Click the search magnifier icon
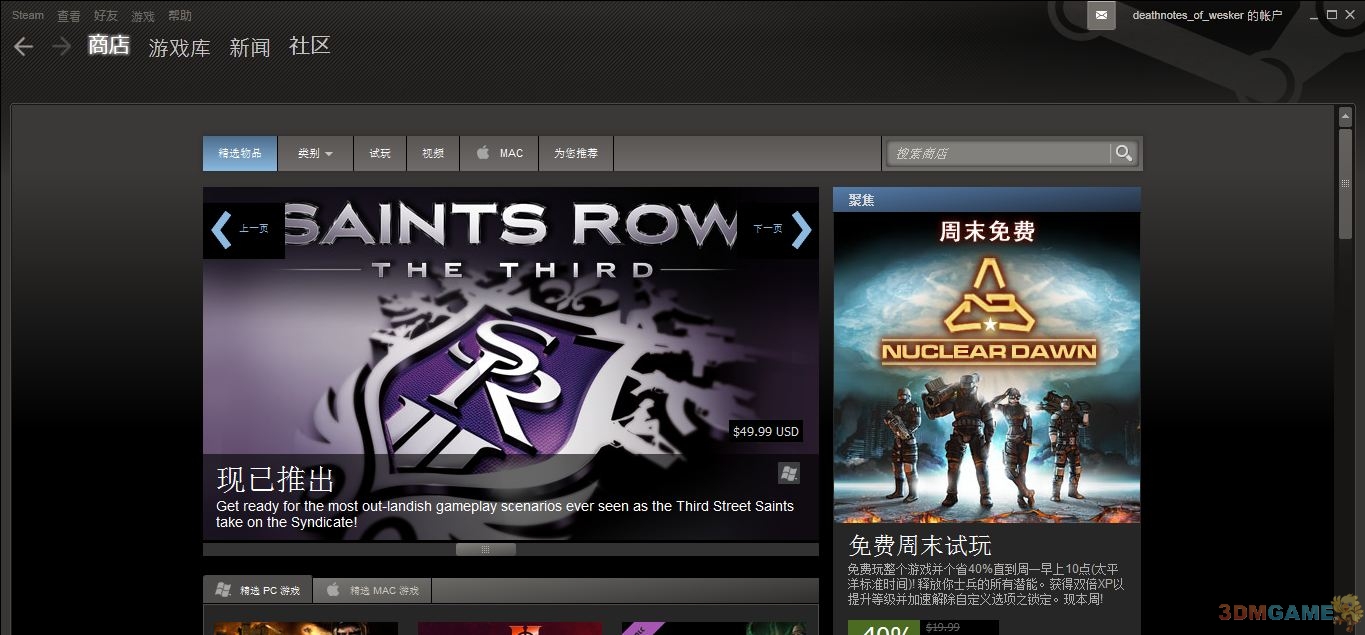The image size is (1365, 635). pos(1124,153)
